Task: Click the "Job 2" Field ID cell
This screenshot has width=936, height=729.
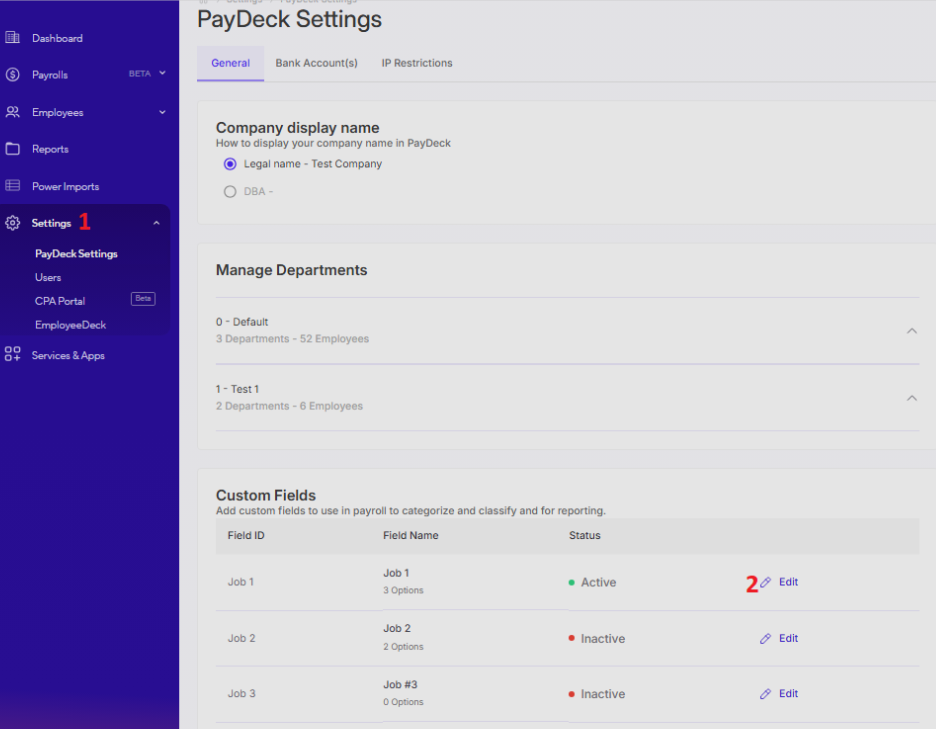Action: [241, 638]
